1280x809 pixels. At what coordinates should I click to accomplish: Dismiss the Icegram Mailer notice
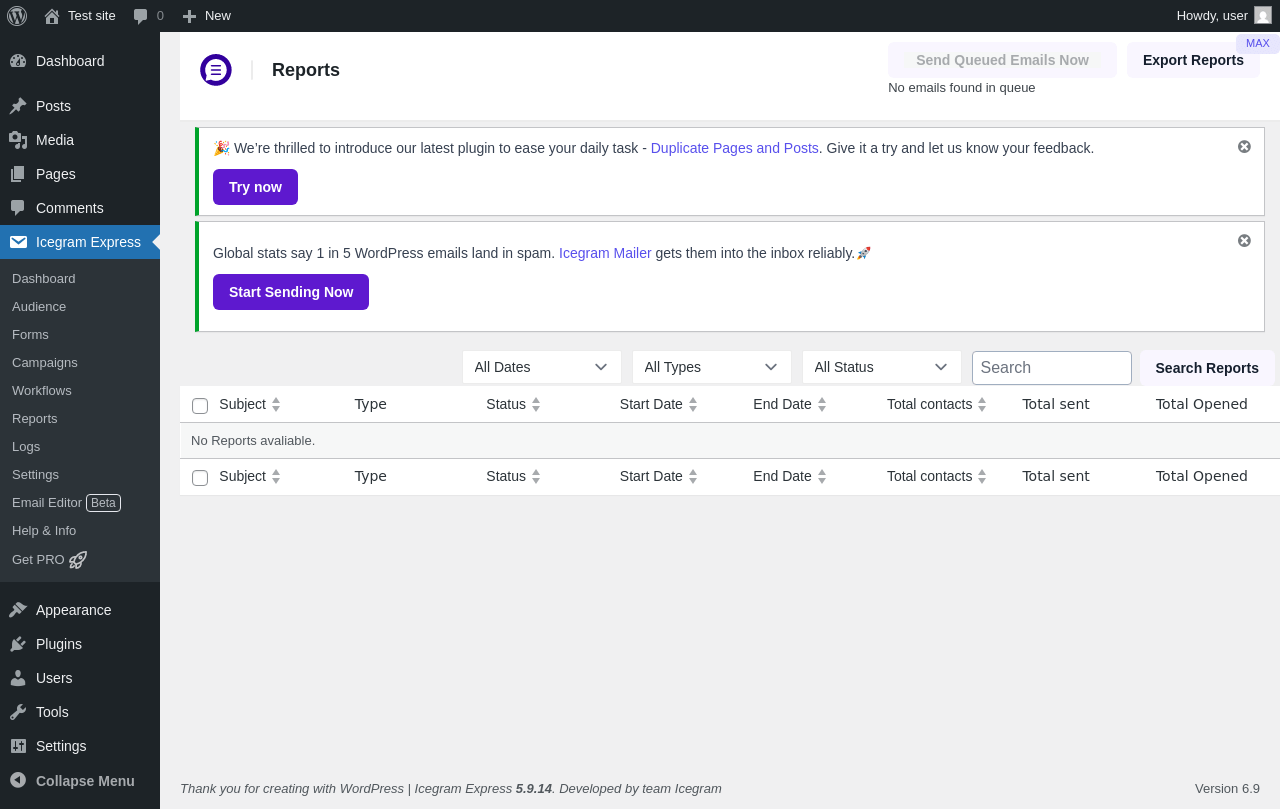click(x=1244, y=241)
